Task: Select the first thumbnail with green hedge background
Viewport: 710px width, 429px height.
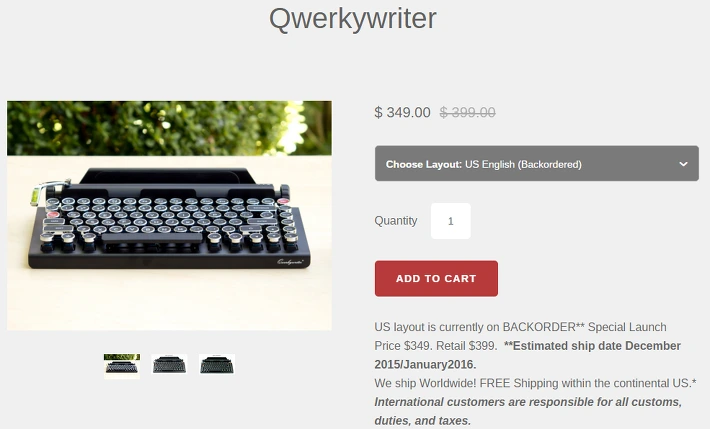Action: tap(122, 366)
